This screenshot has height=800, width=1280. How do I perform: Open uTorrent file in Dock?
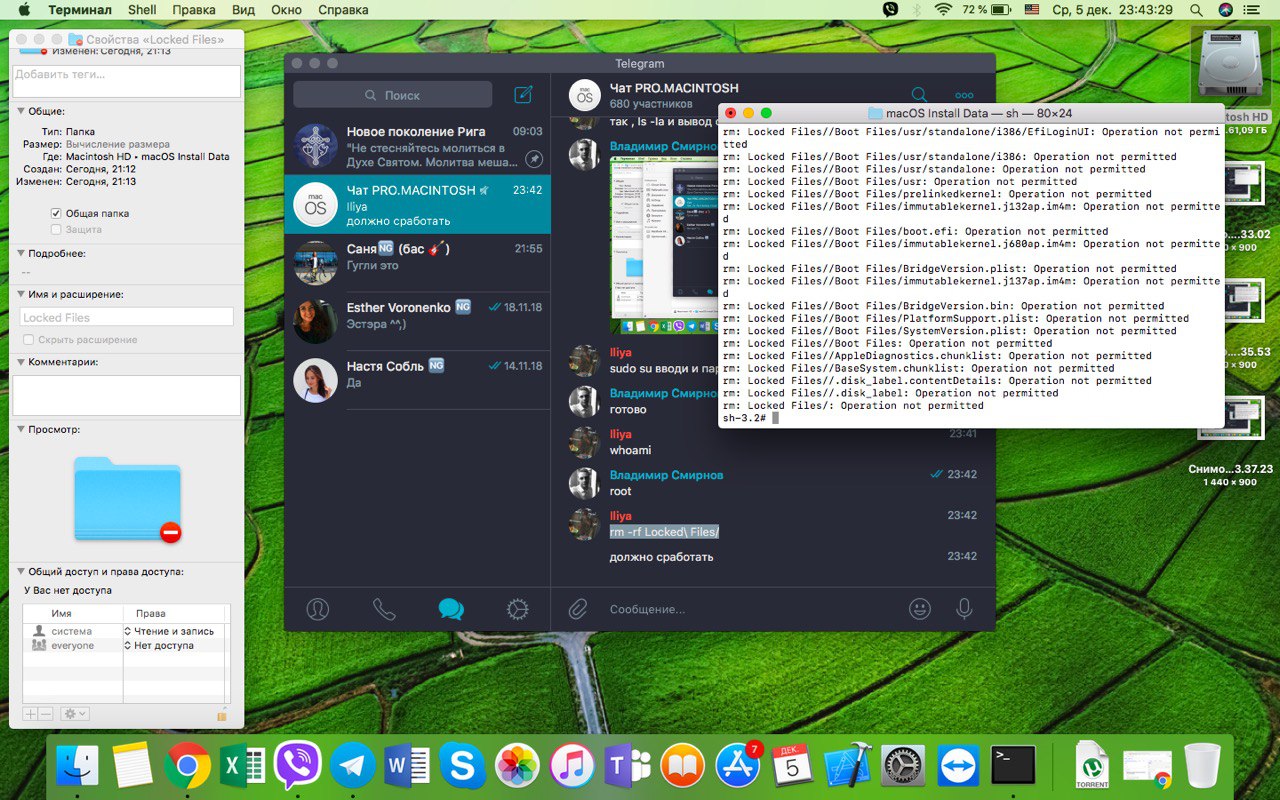pos(1092,766)
